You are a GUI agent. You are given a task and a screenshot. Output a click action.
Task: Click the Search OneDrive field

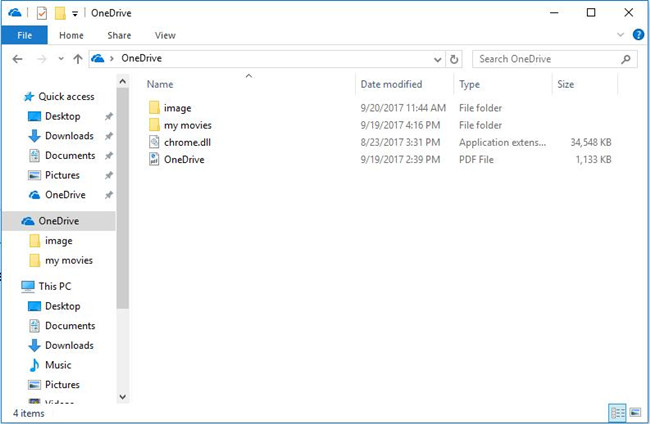pyautogui.click(x=554, y=59)
